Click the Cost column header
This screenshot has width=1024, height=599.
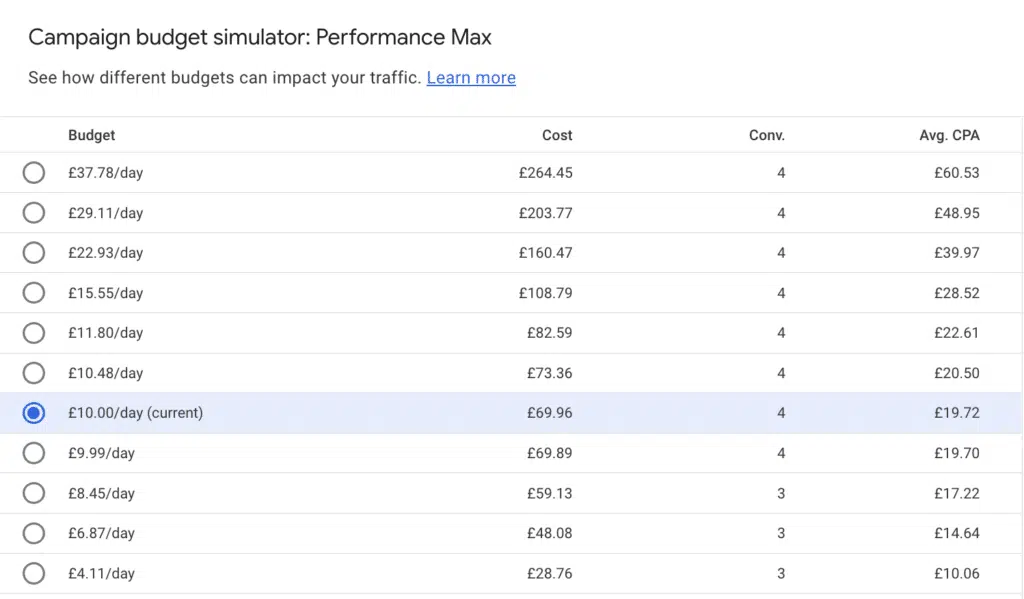(x=557, y=135)
